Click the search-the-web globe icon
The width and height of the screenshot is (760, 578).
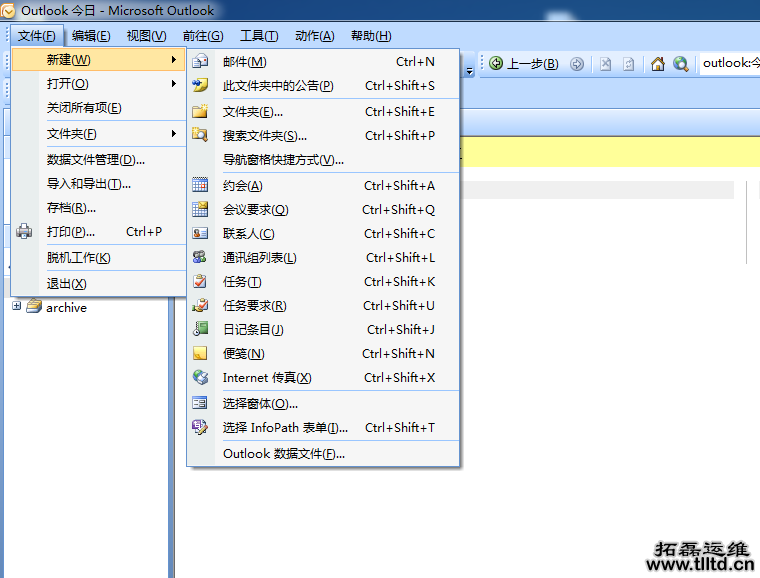point(681,63)
